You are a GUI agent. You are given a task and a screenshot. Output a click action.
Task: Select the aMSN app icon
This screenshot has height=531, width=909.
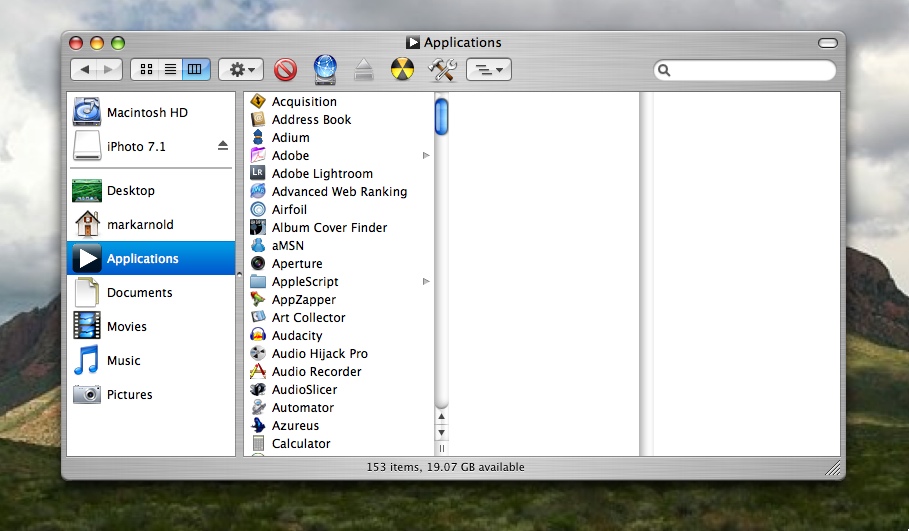[258, 245]
